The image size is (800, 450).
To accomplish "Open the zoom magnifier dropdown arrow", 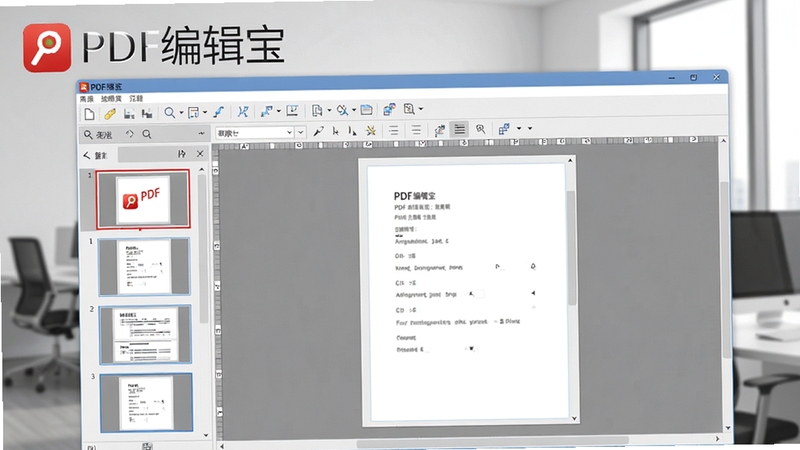I will 181,113.
